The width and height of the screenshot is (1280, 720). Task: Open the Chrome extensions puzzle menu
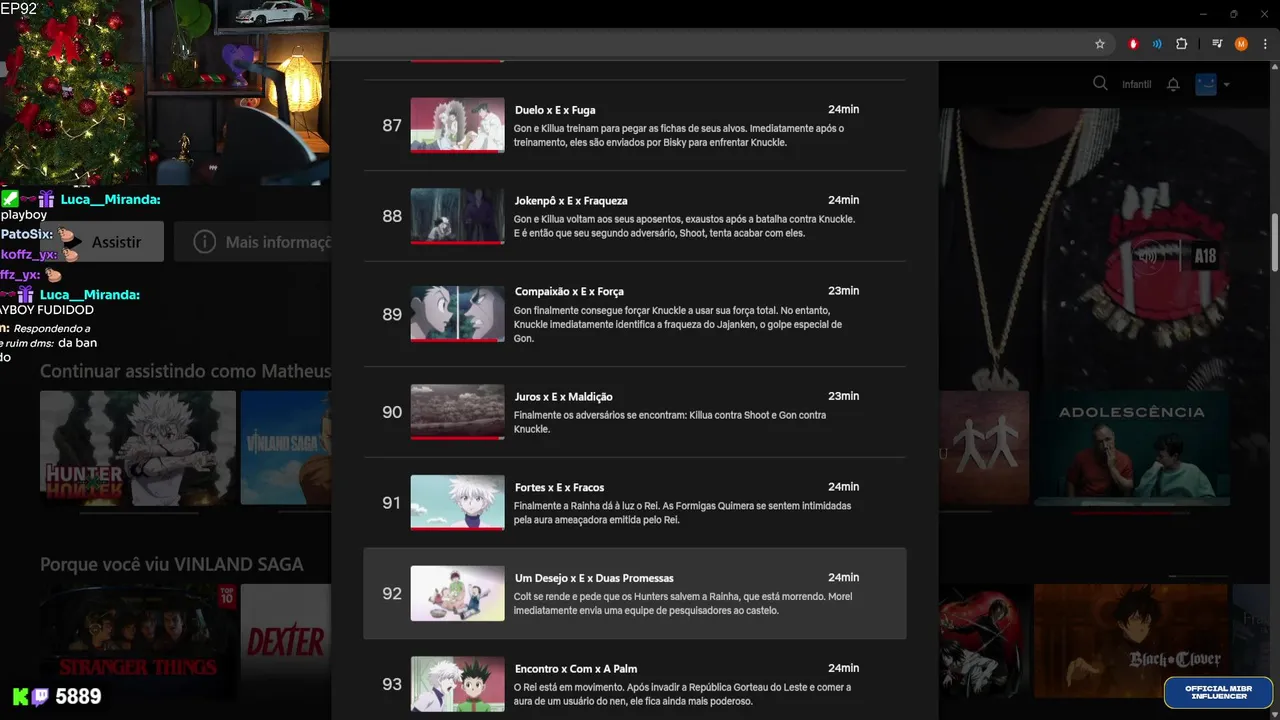1182,44
